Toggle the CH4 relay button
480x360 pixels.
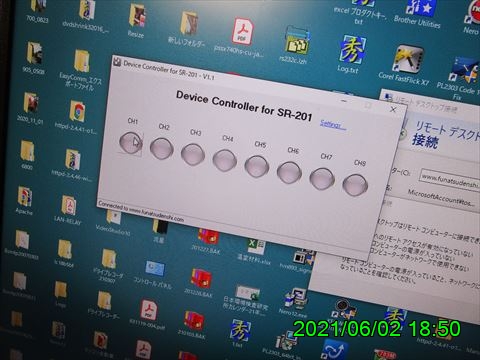[225, 160]
